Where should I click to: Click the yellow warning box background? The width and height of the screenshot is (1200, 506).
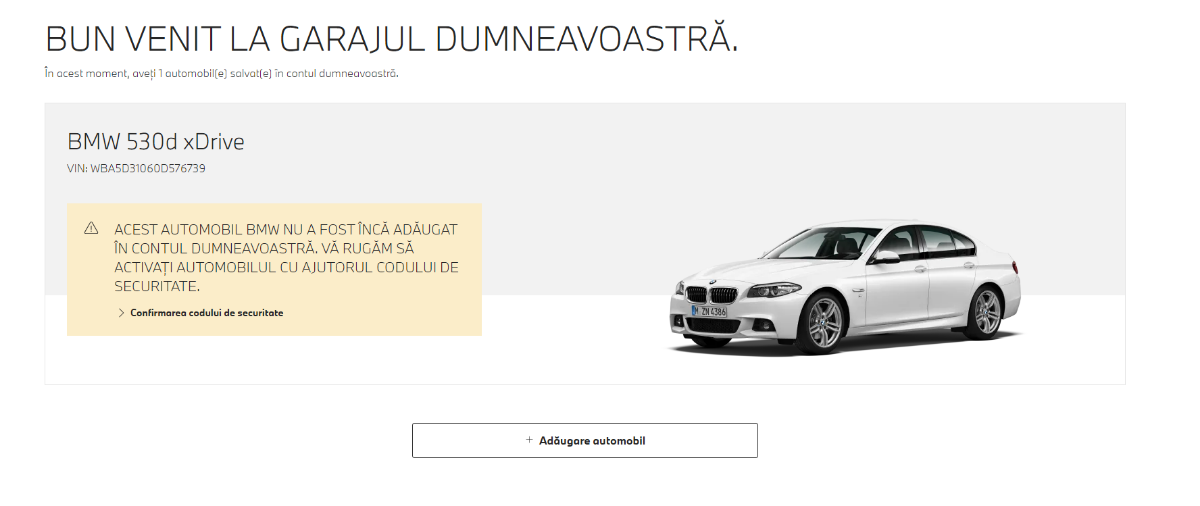coord(274,270)
